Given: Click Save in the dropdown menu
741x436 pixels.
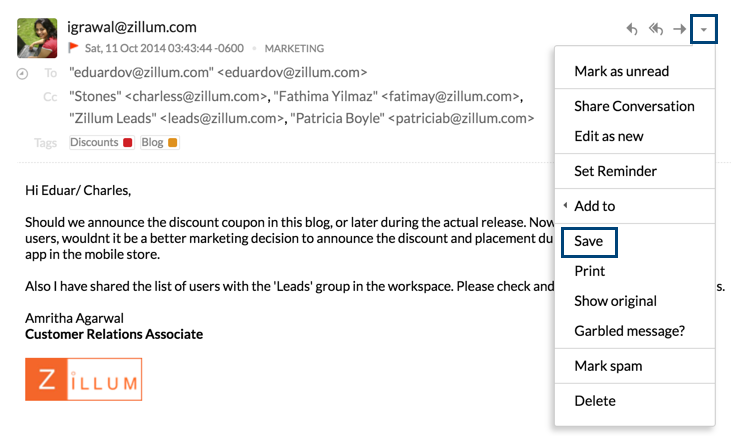Looking at the screenshot, I should (x=589, y=242).
